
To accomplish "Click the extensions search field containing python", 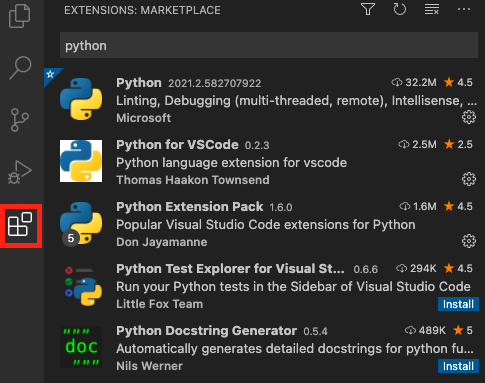I will [269, 45].
